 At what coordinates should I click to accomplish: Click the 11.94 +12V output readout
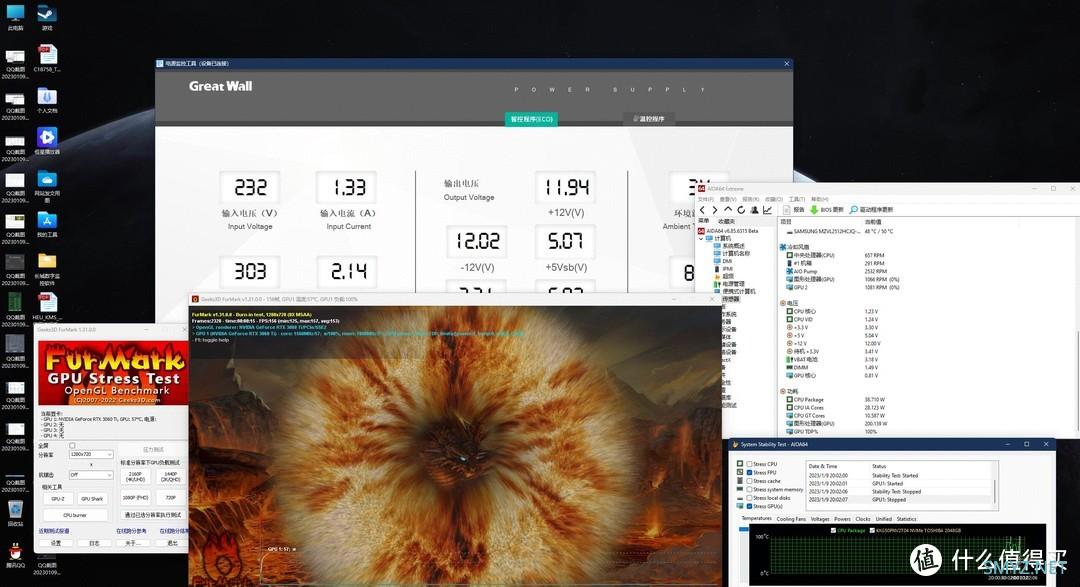tap(565, 187)
